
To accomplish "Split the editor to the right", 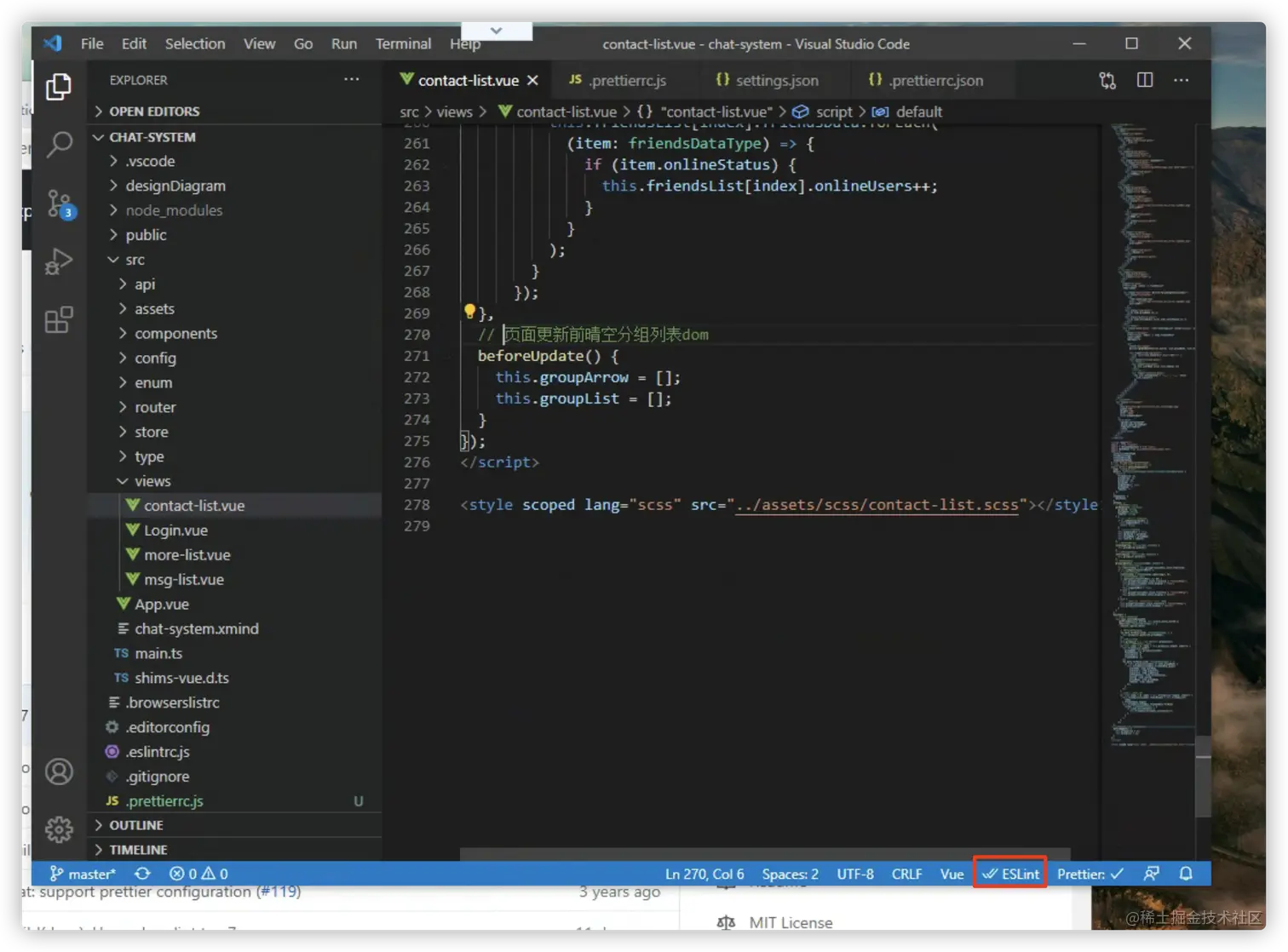I will click(1145, 80).
